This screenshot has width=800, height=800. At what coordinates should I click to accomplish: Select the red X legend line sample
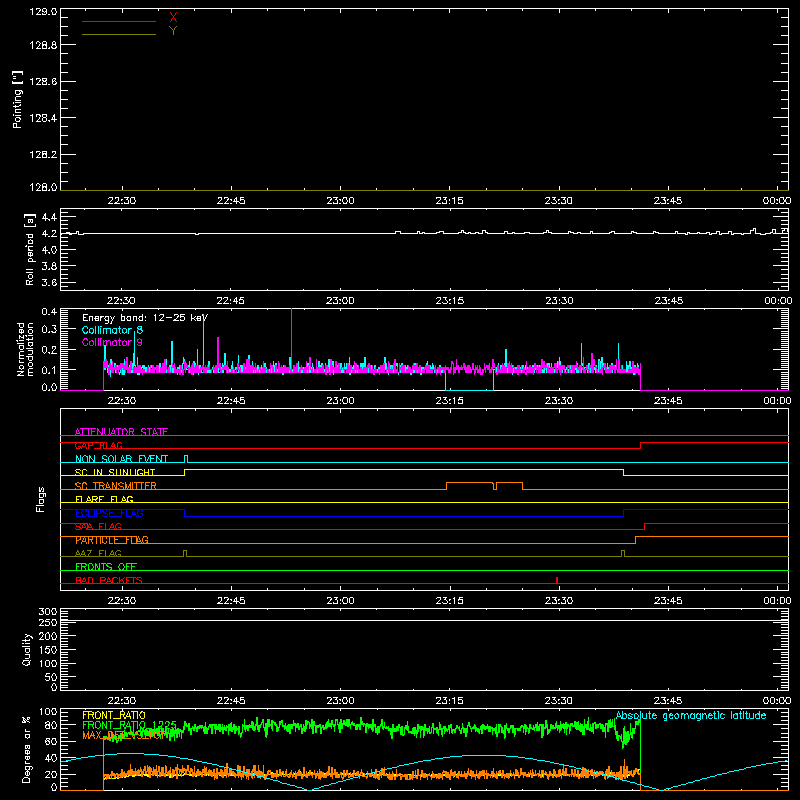[119, 21]
